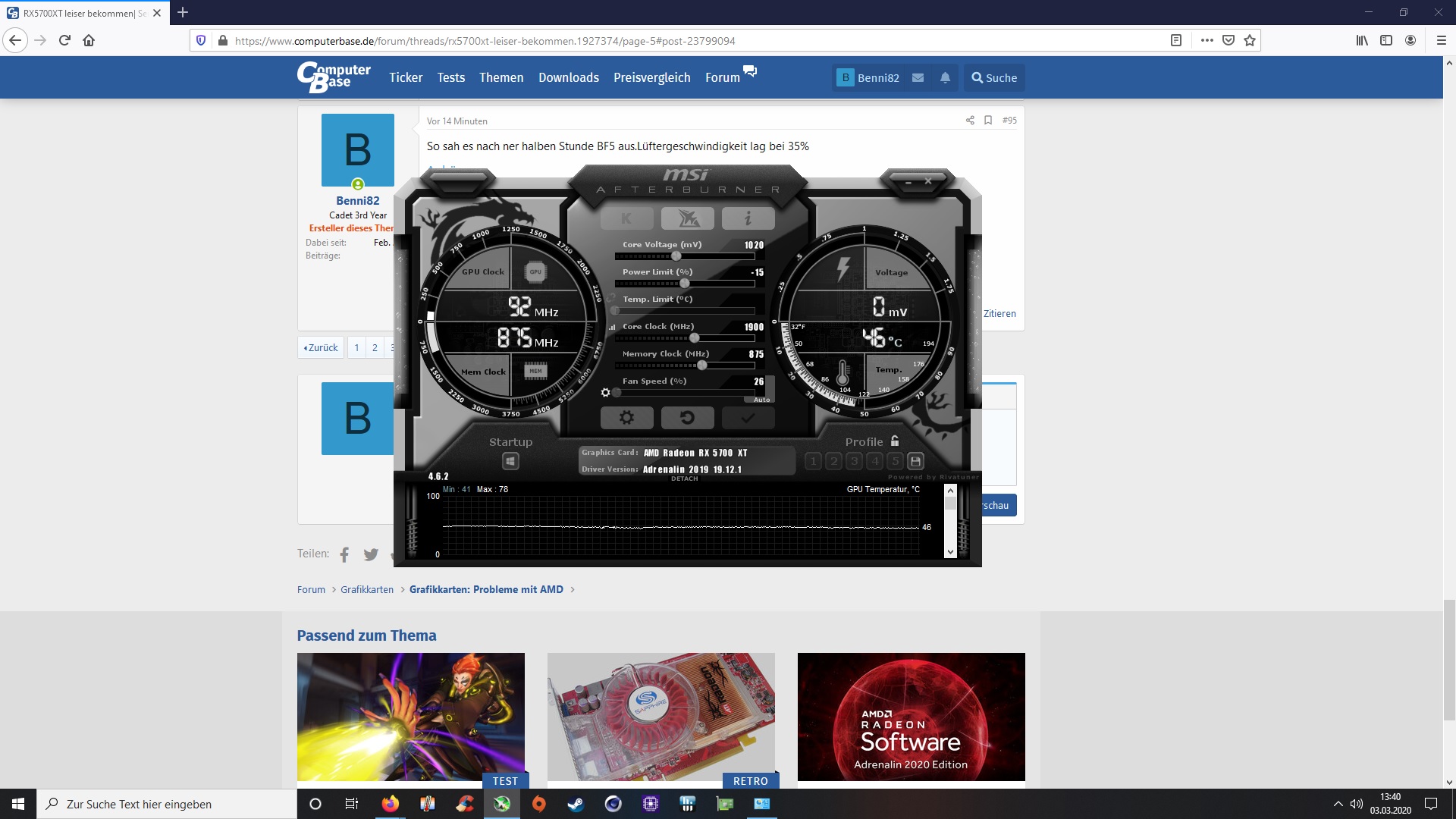Viewport: 1456px width, 819px height.
Task: Share the thread on Twitter
Action: (x=371, y=554)
